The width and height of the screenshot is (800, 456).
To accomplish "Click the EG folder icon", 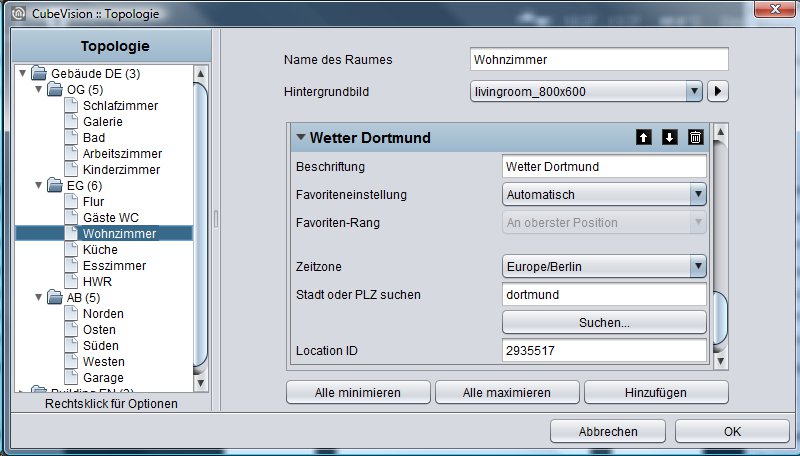I will point(55,185).
